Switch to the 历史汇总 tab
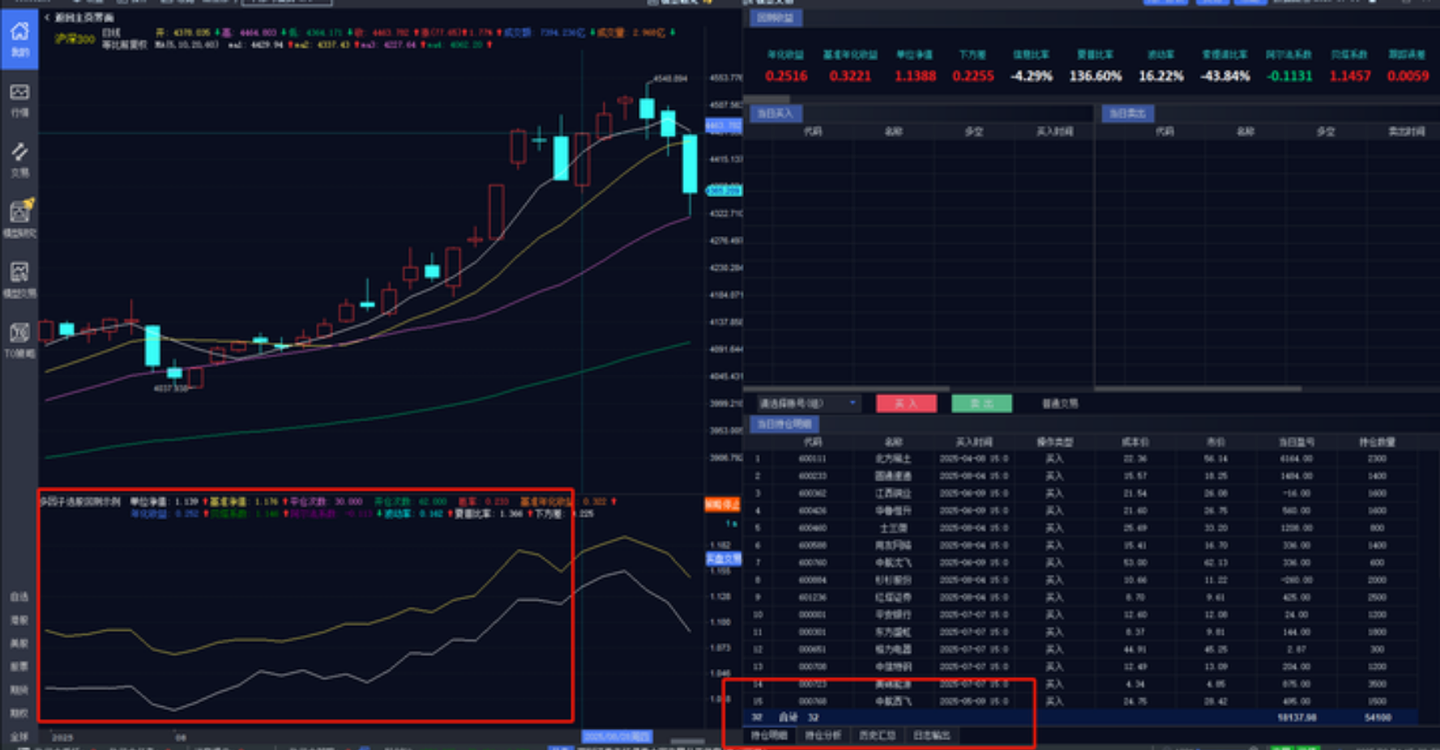The height and width of the screenshot is (750, 1440). [x=876, y=736]
